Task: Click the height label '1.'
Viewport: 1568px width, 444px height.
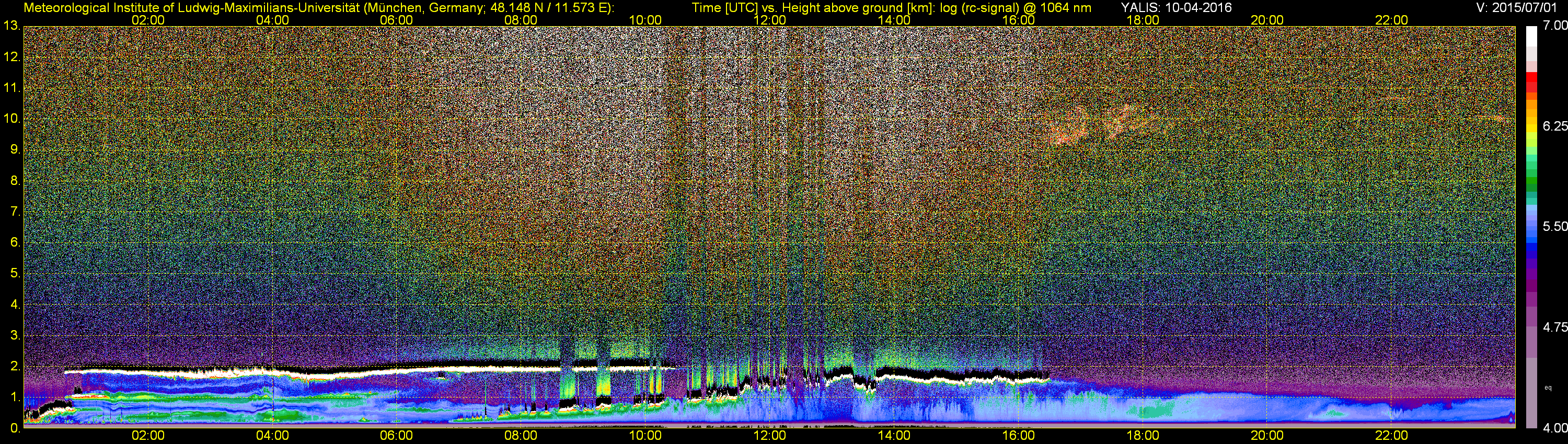Action: [15, 397]
